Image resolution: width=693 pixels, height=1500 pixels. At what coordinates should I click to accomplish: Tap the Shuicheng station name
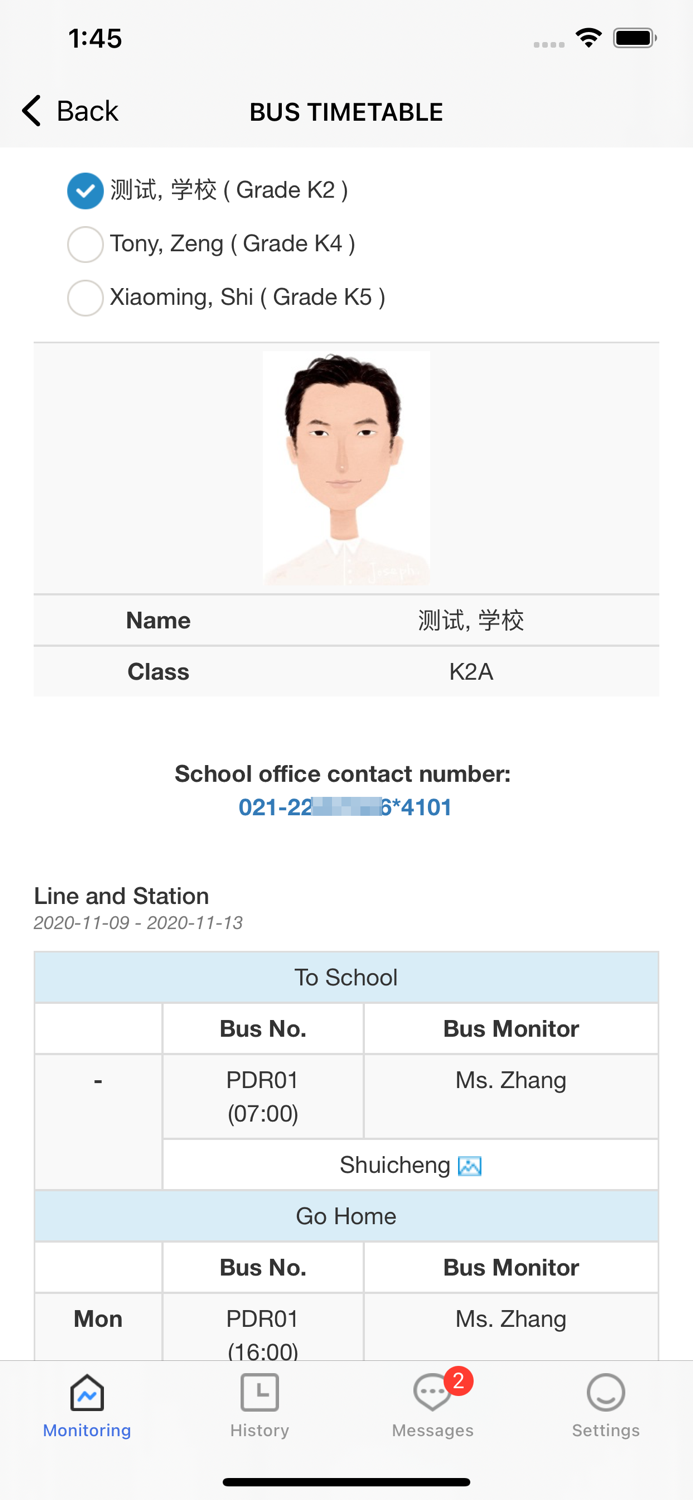click(x=395, y=1166)
